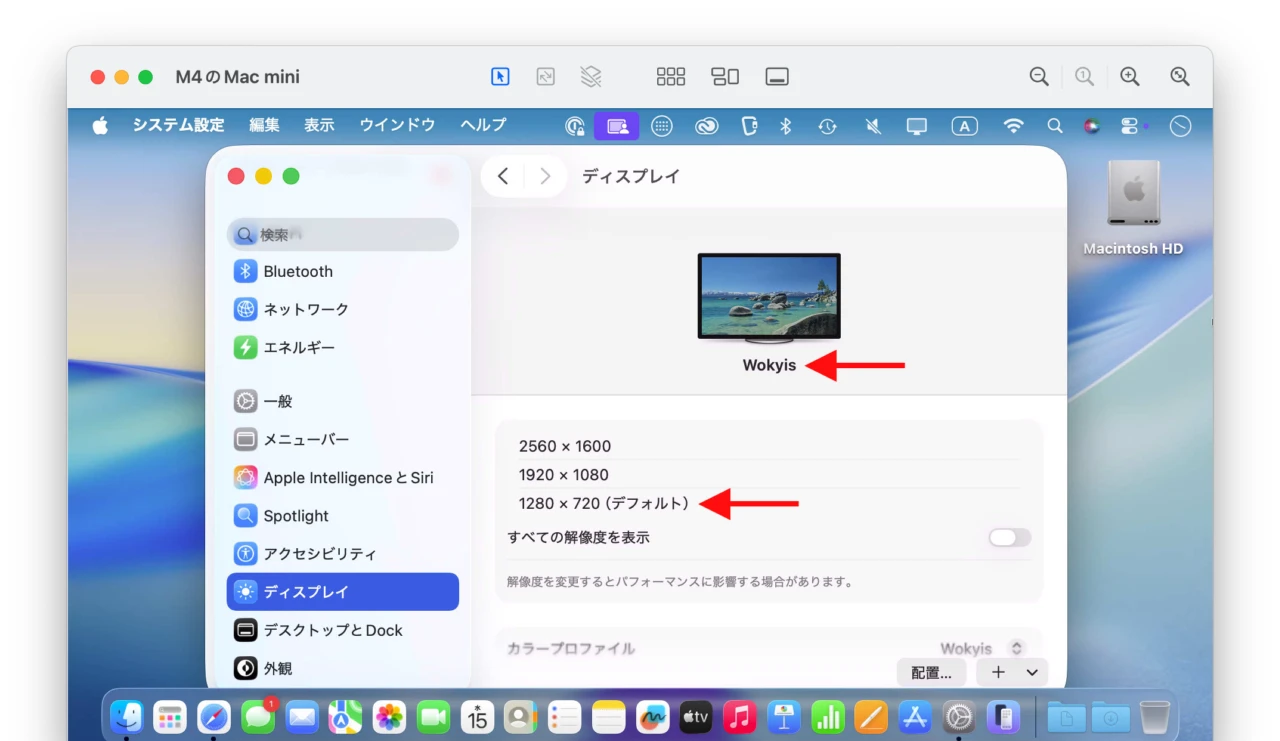Screen dimensions: 1280x741
Task: Toggle the すべての解像度を表示 switch
Action: point(1008,538)
